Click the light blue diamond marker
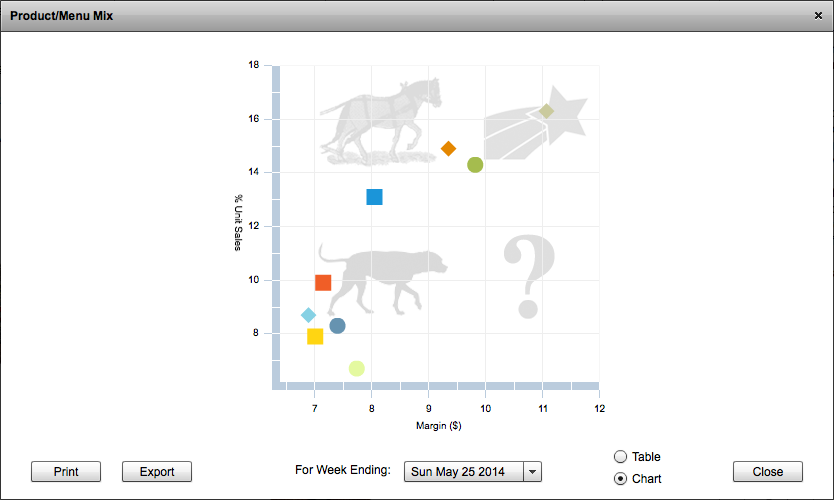The height and width of the screenshot is (500, 834). pos(308,315)
